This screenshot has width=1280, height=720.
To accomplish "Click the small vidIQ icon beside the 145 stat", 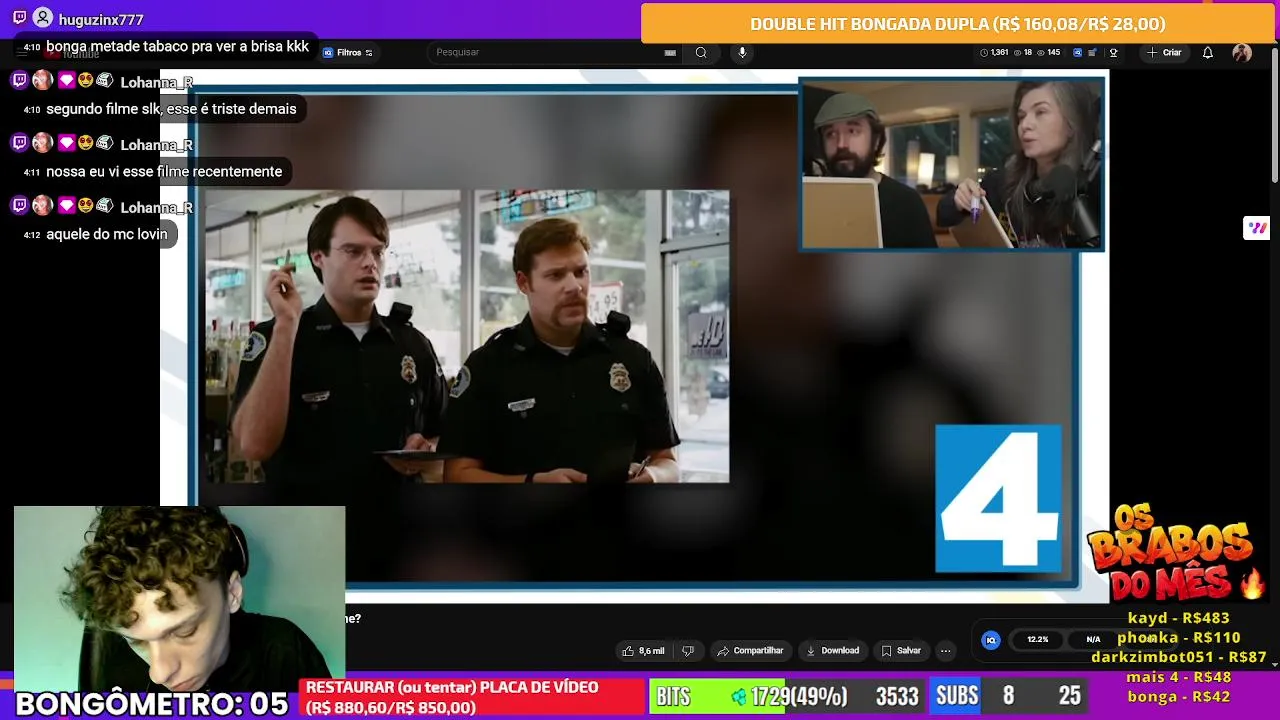I will click(1077, 53).
